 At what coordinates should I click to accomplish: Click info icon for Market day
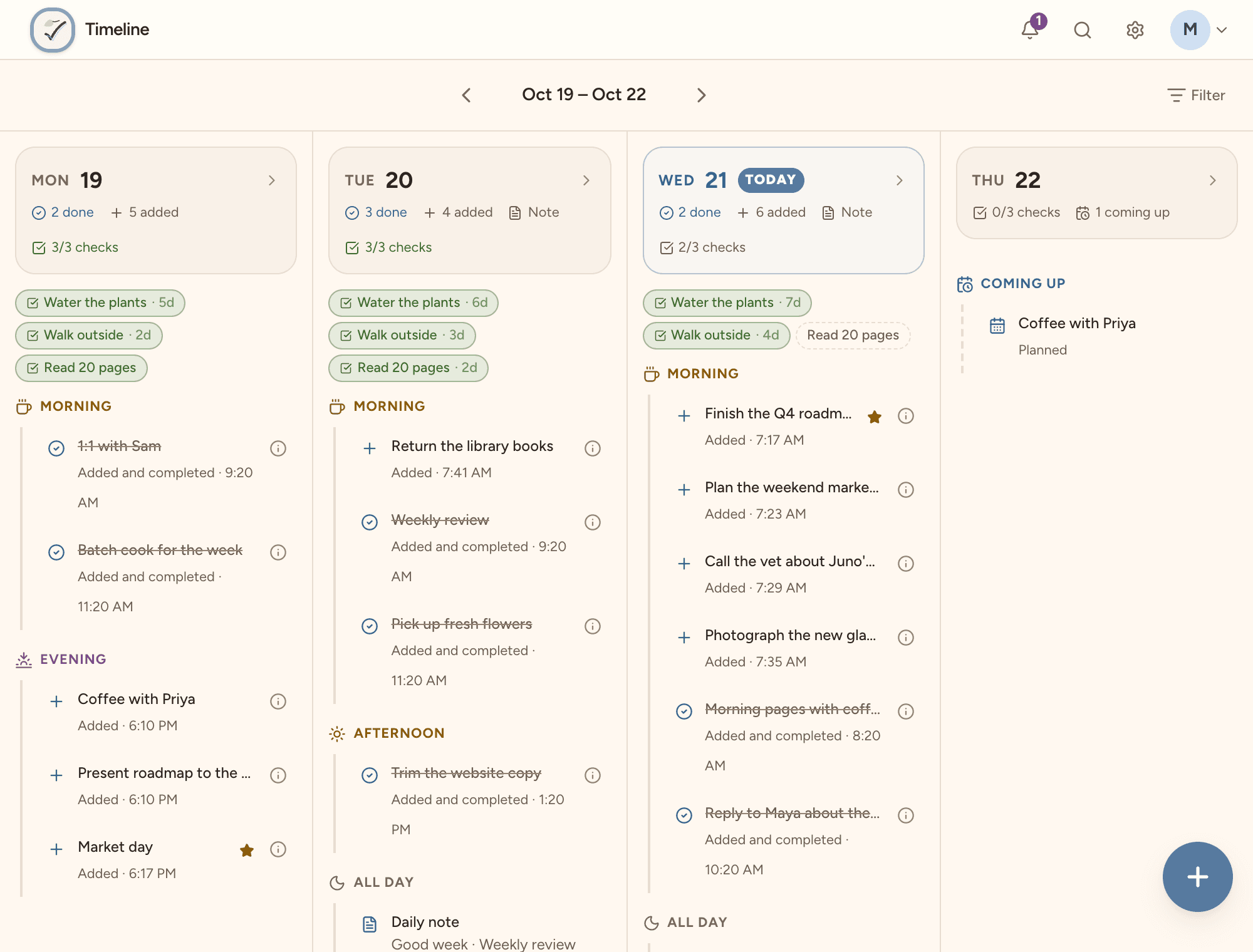point(278,849)
